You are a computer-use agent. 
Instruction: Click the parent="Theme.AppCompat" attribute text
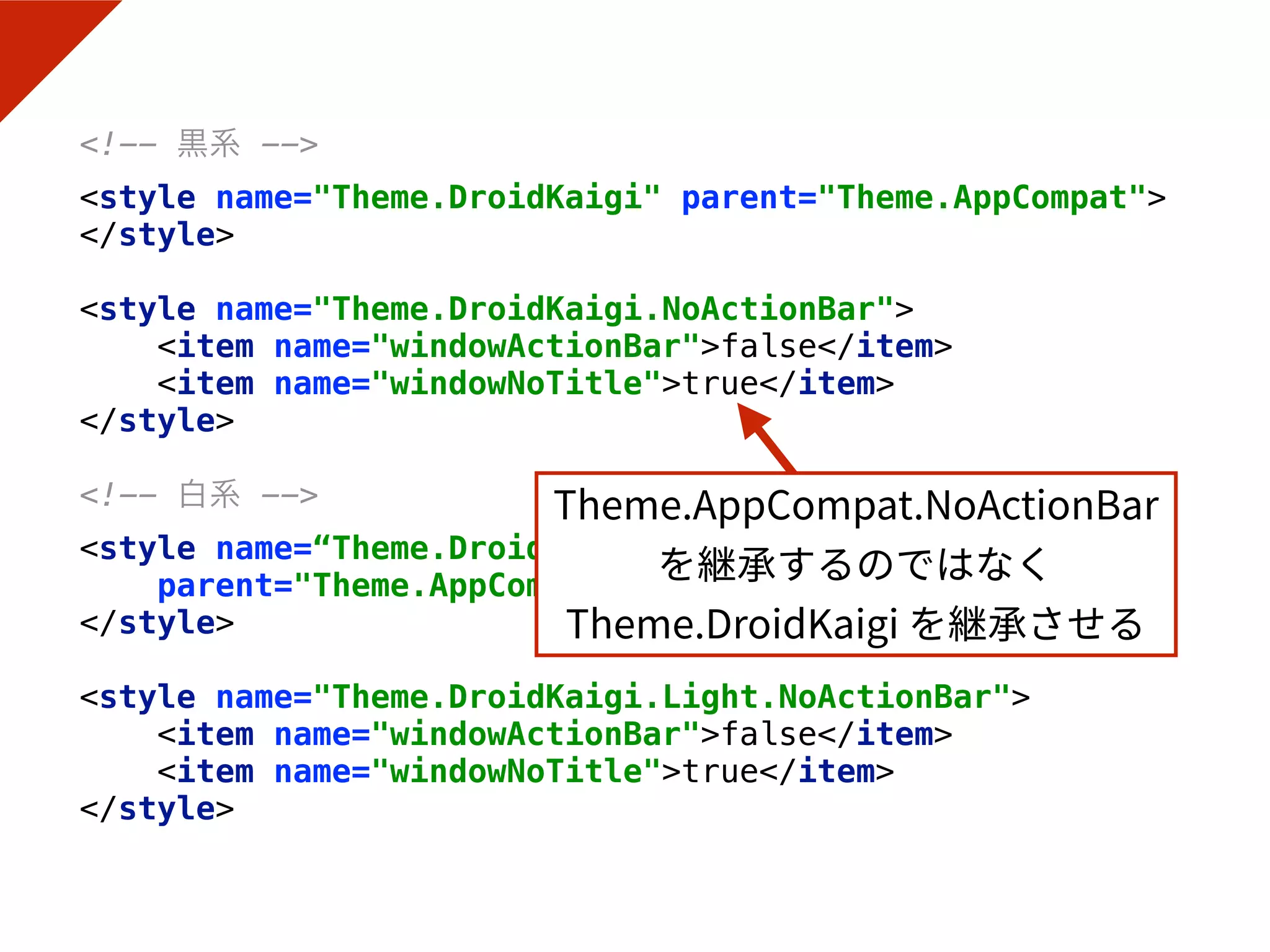(913, 198)
